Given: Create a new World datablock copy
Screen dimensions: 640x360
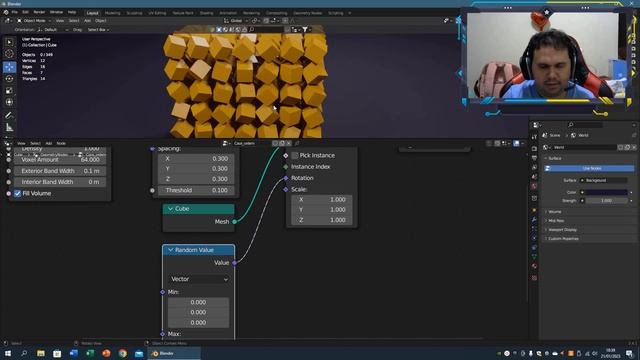Looking at the screenshot, I should 627,147.
